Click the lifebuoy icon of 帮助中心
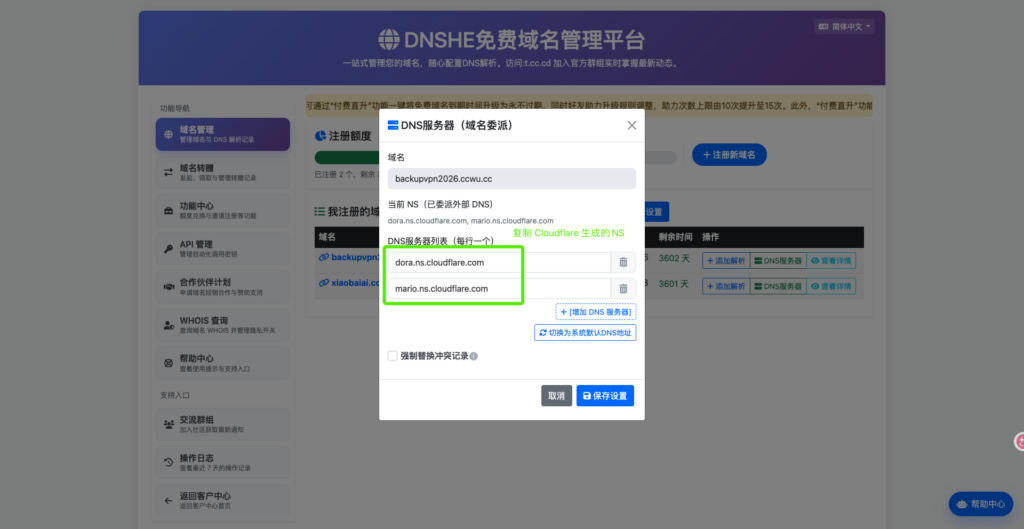 coord(168,363)
